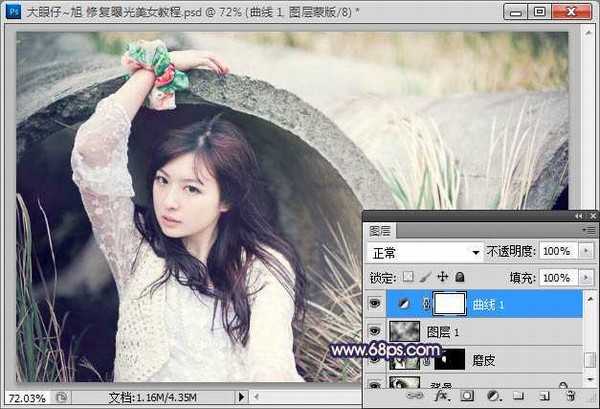Screen dimensions: 600x409
Task: Create a new layer with page icon
Action: tap(544, 396)
